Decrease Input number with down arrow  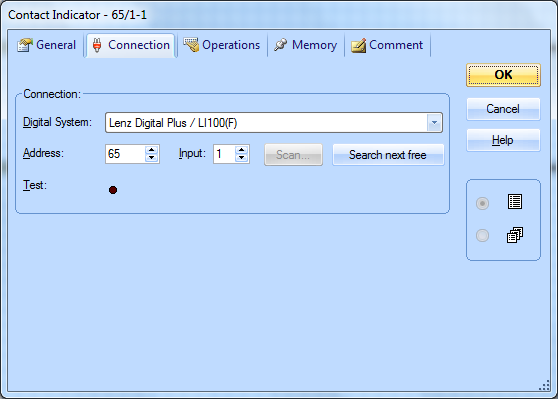[242, 158]
